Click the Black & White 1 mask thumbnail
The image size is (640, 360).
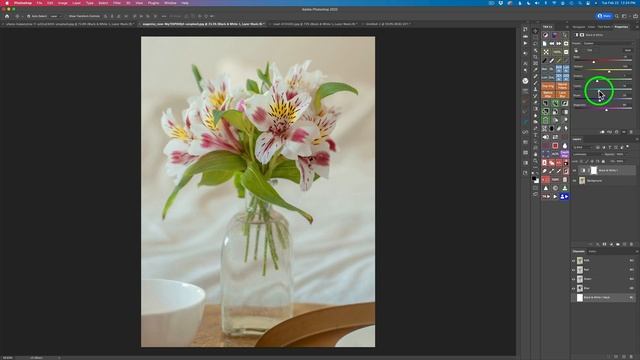point(594,171)
